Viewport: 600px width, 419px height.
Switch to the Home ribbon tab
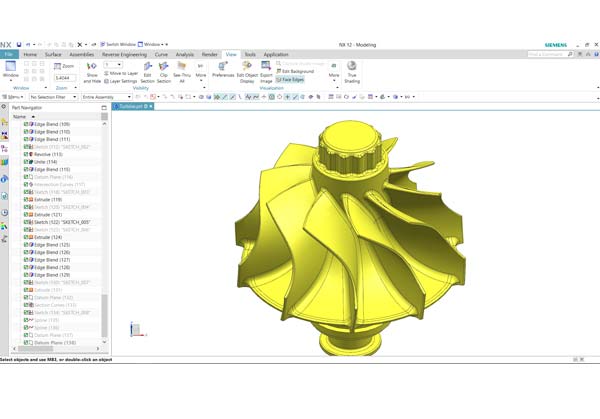(x=30, y=55)
